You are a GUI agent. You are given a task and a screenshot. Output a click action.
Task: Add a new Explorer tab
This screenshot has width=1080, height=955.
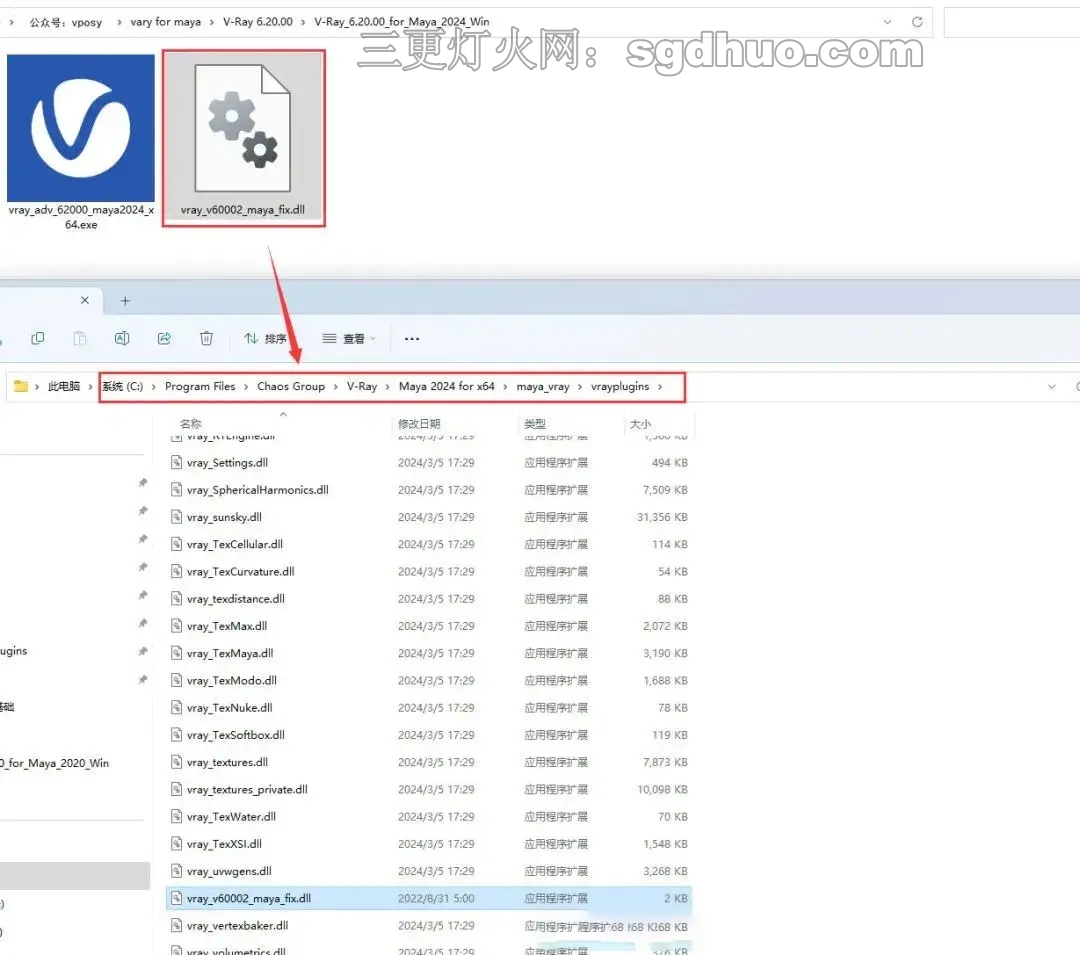(x=125, y=301)
